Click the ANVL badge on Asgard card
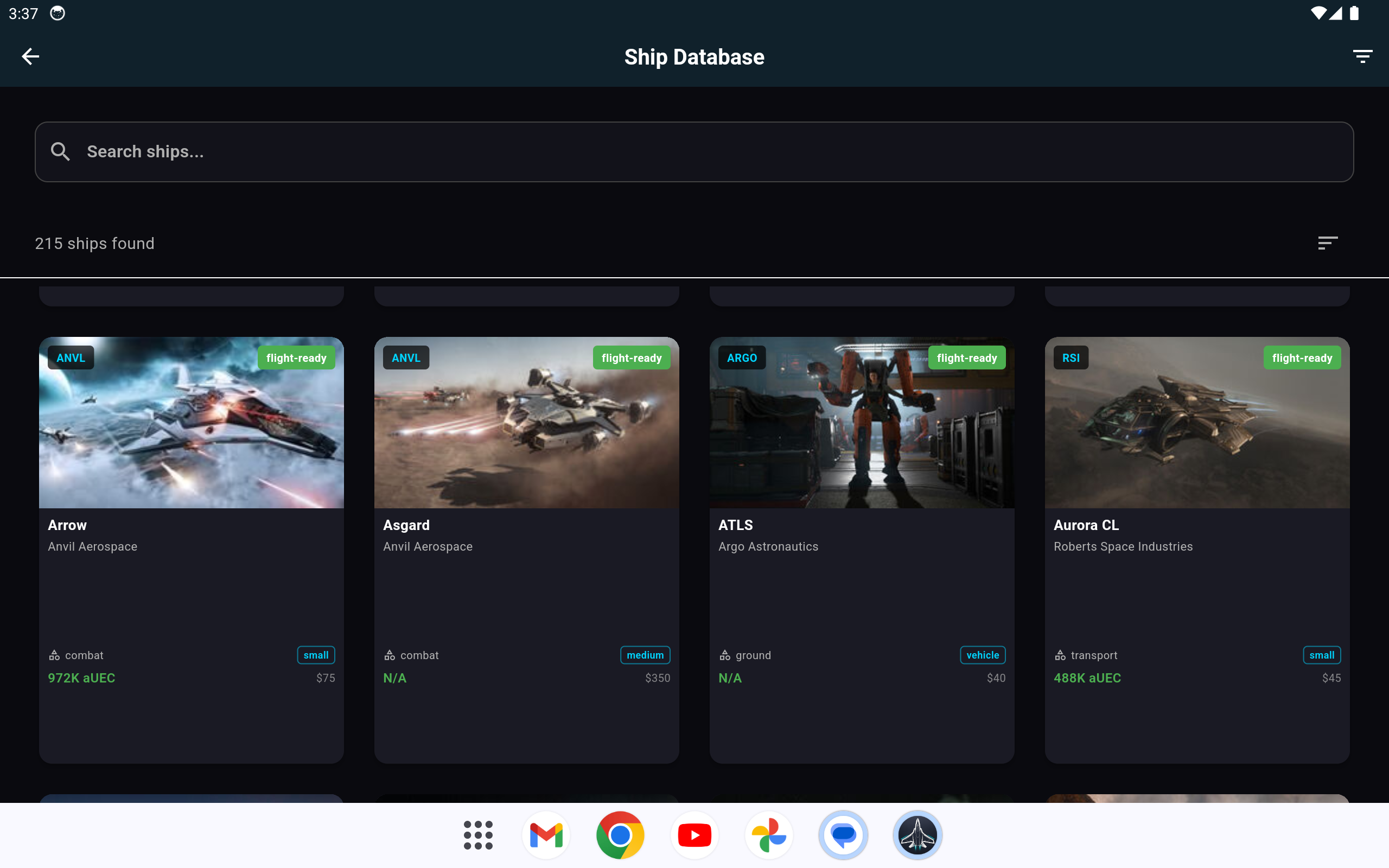The width and height of the screenshot is (1389, 868). [406, 358]
